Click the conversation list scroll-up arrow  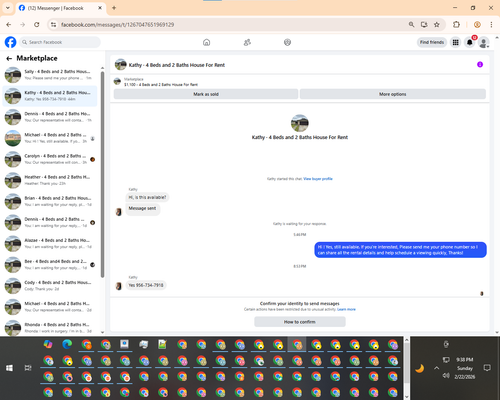[x=102, y=68]
